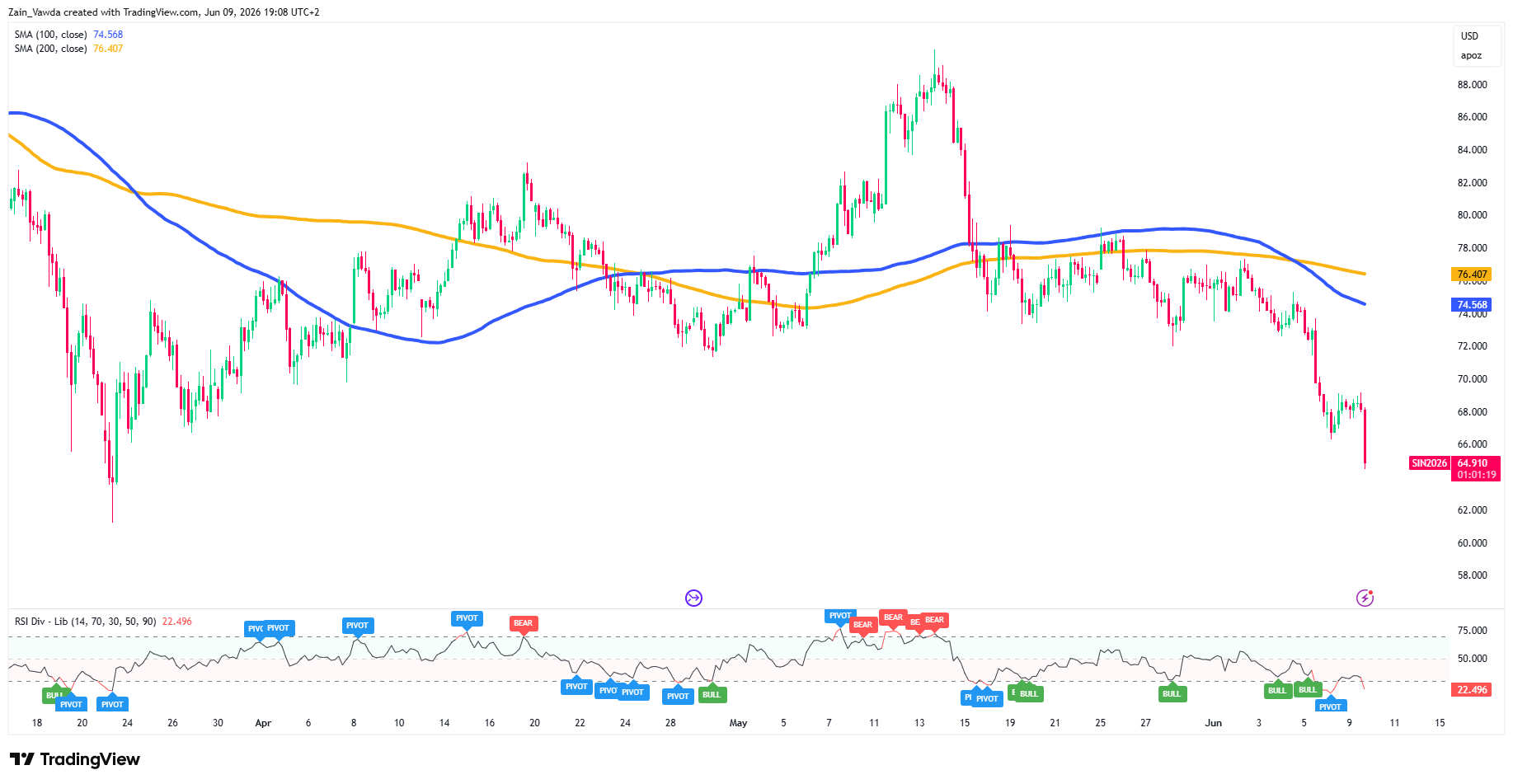Click the BEAR marker near April 19

pos(523,623)
